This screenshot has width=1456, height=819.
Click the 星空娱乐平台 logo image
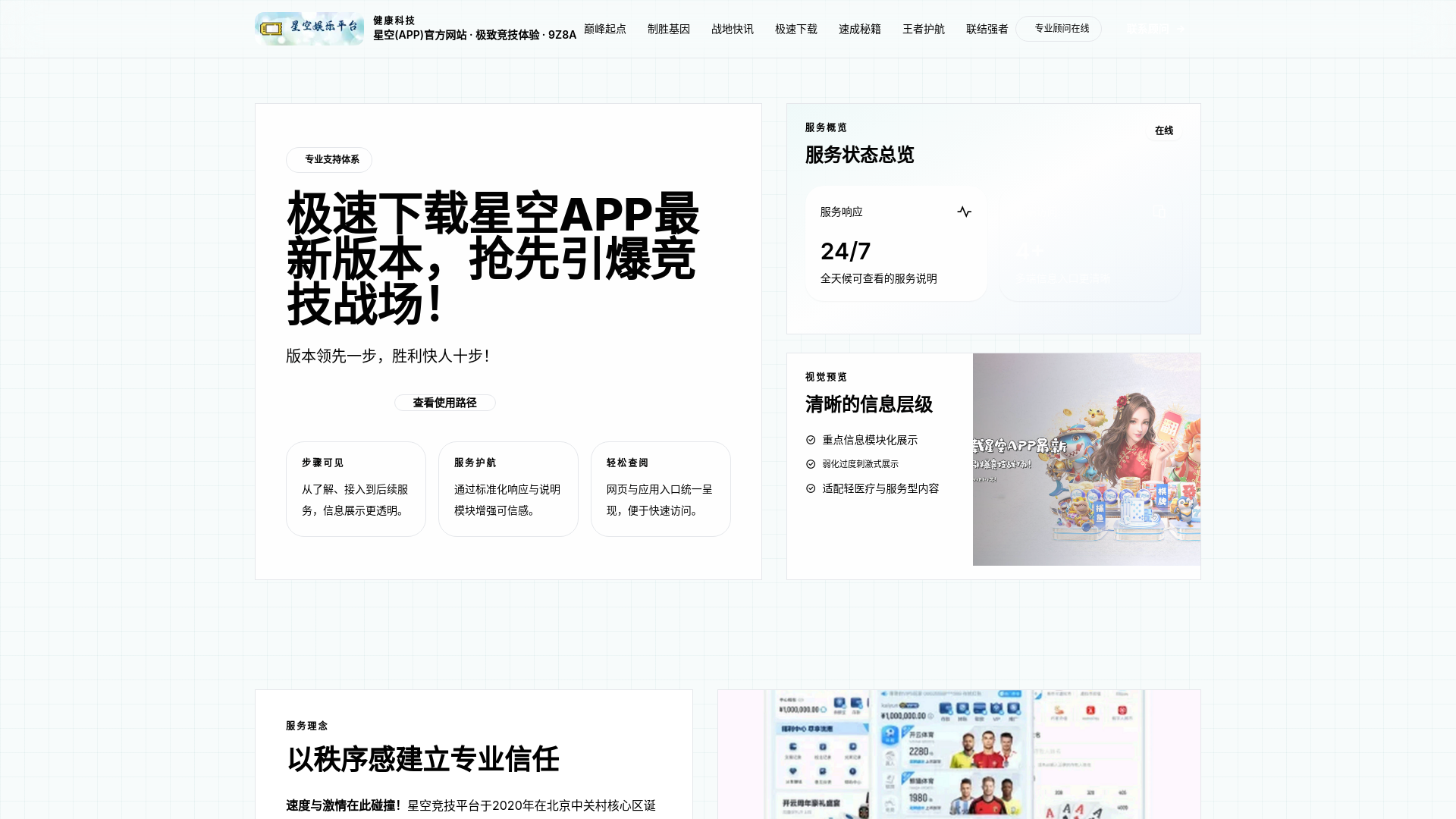coord(309,29)
